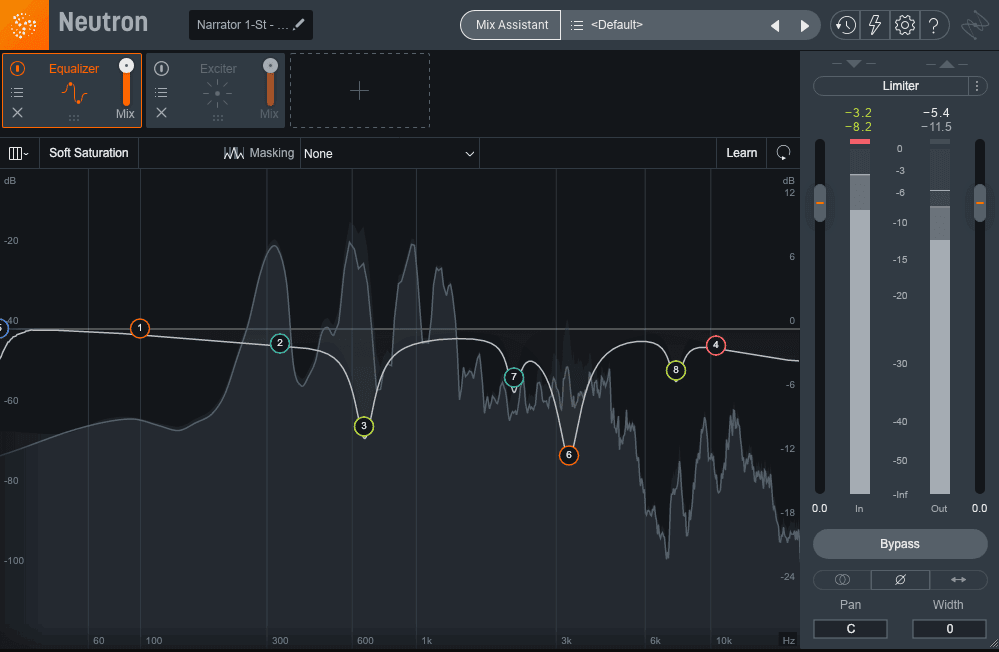
Task: Adjust the input gain fader
Action: tap(820, 203)
